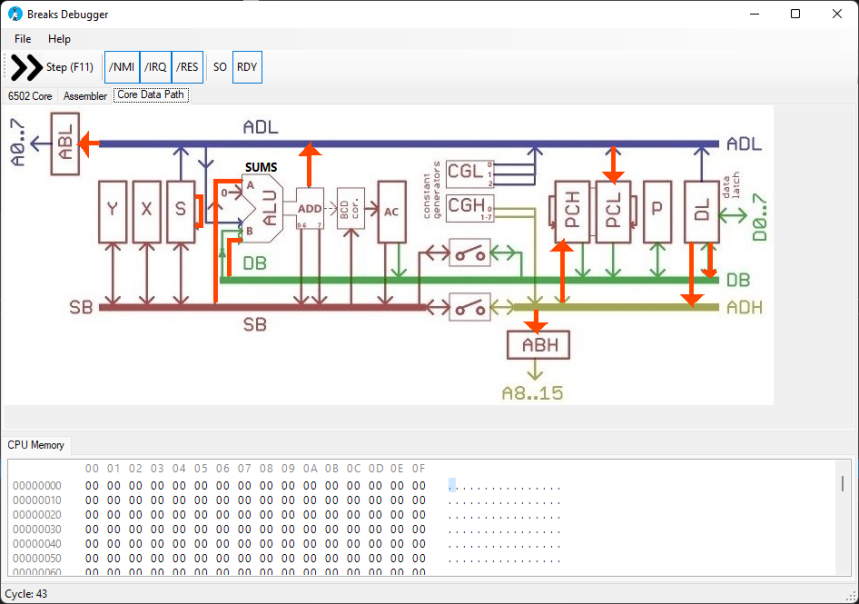The height and width of the screenshot is (604, 859).
Task: Click first byte at address 00000000
Action: click(92, 486)
